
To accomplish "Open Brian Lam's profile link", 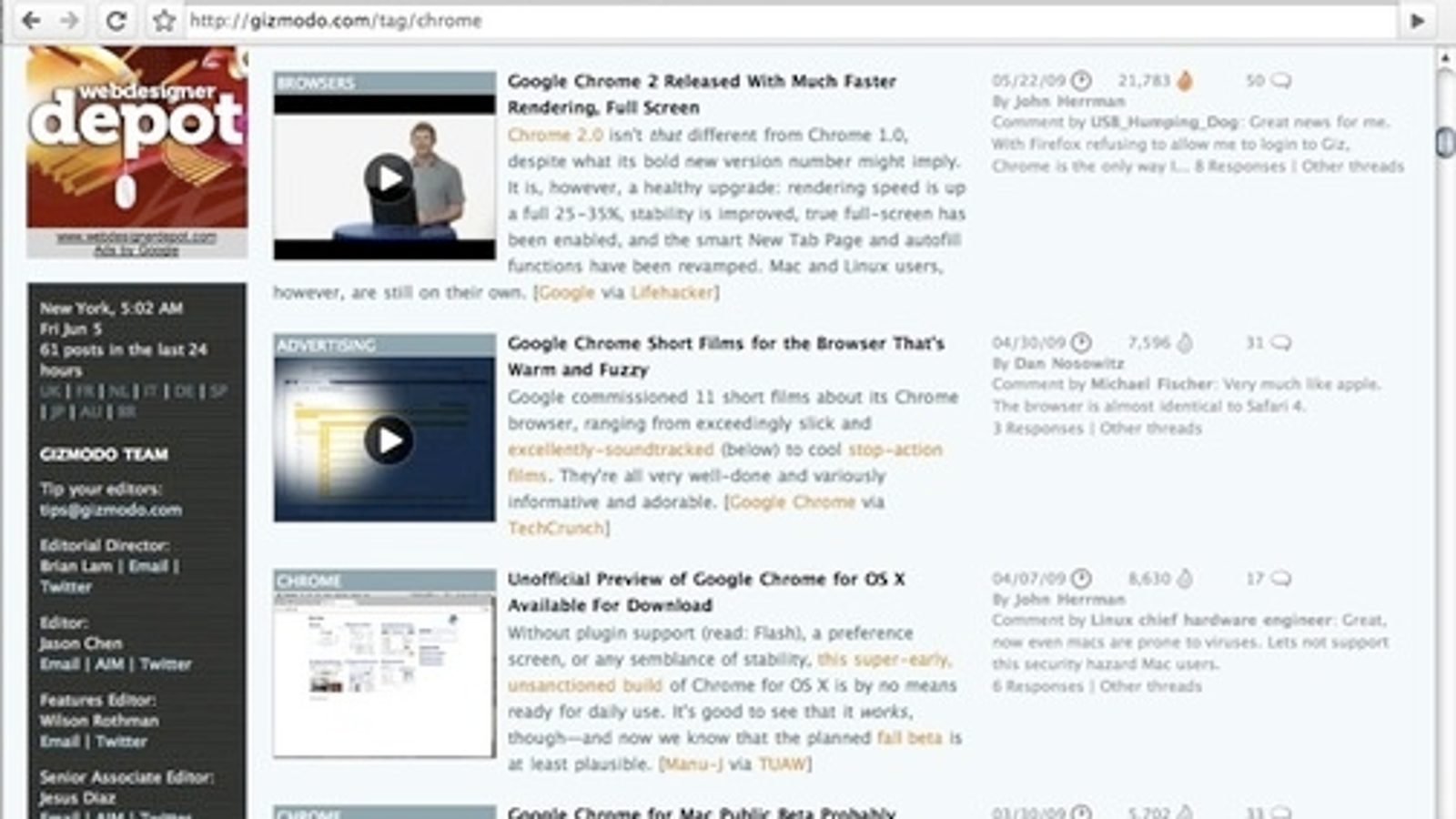I will pos(76,566).
